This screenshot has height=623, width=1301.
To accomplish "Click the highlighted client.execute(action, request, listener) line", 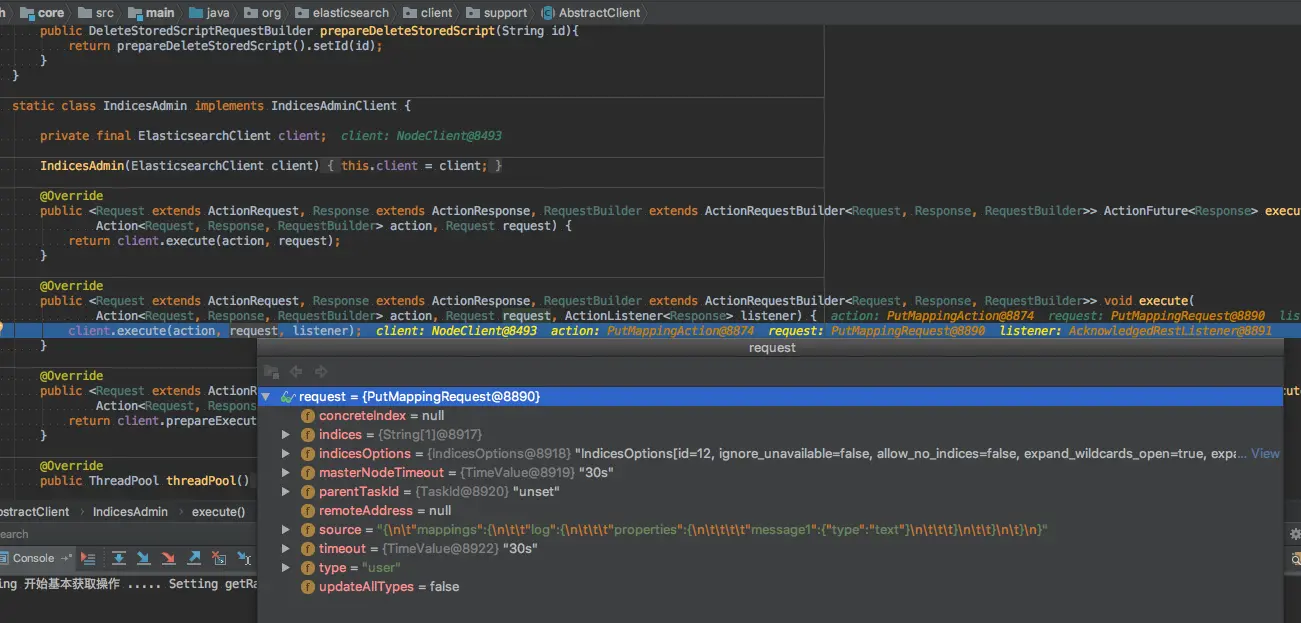I will 215,331.
